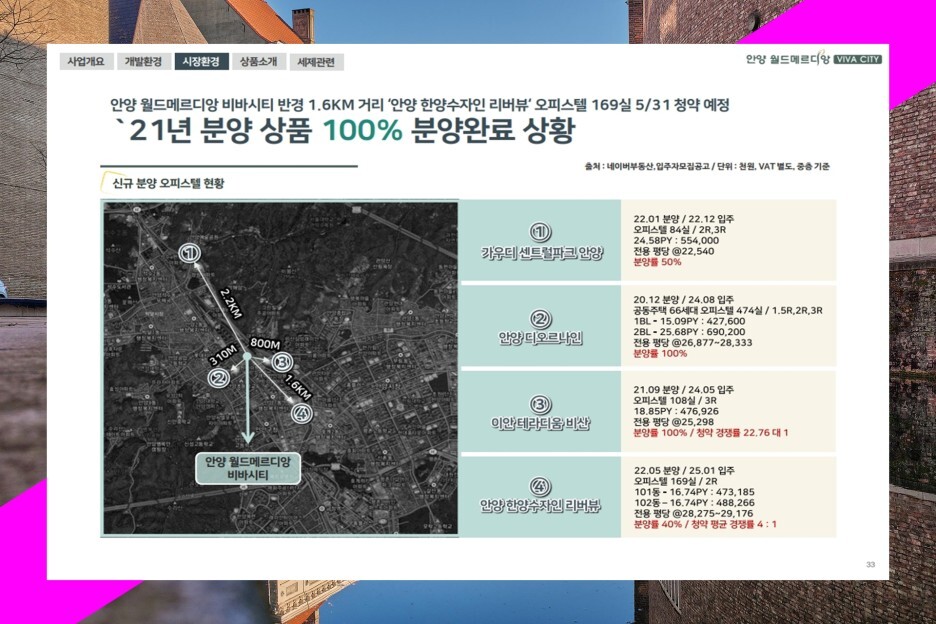Click the '분양률 50%' red text
The image size is (936, 624).
pyautogui.click(x=657, y=262)
